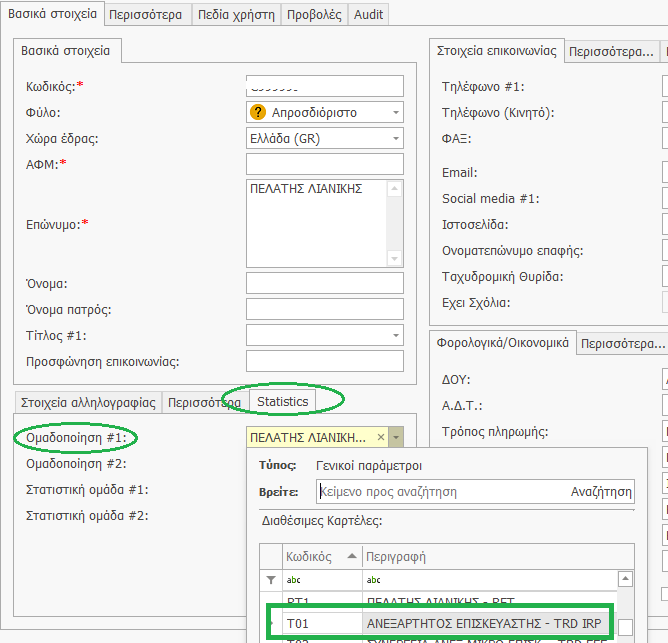Sort by Κωδικός column header
The width and height of the screenshot is (668, 643).
[322, 556]
